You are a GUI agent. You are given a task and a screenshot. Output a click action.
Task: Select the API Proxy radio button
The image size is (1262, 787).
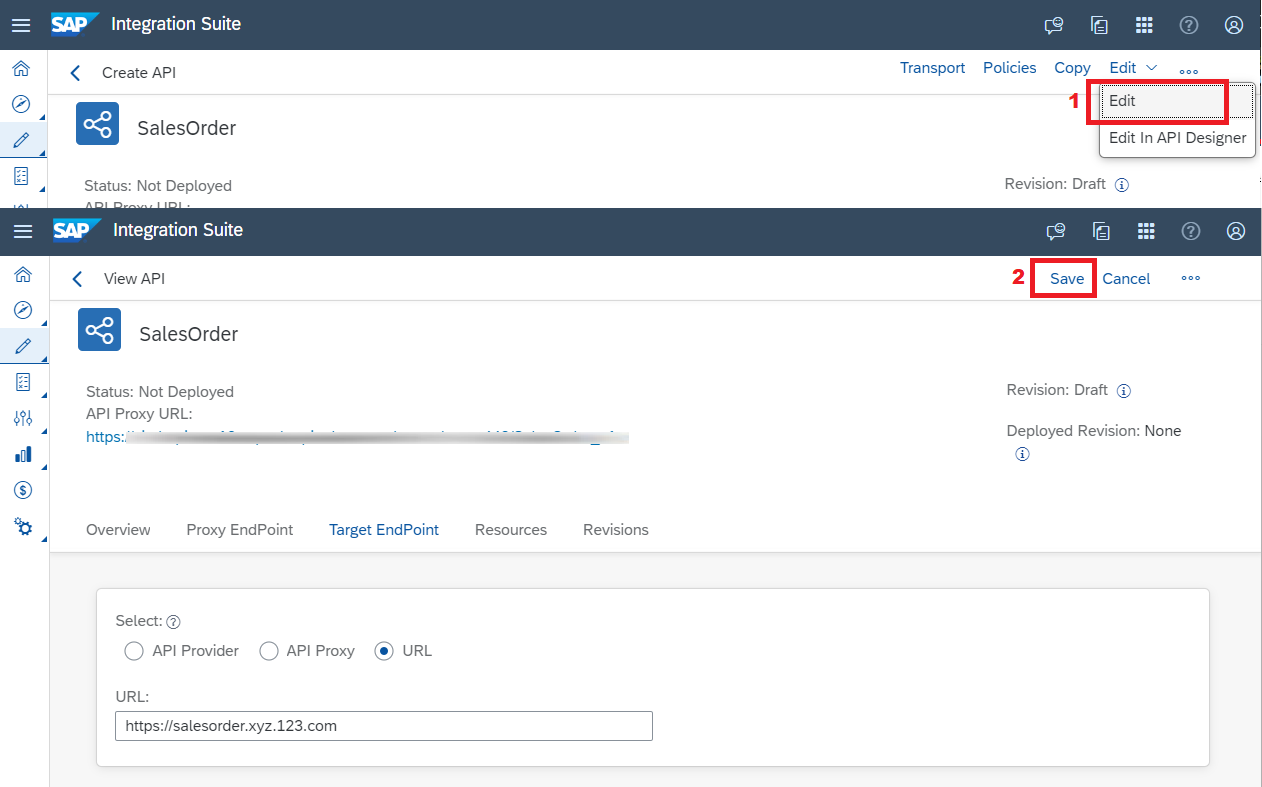click(268, 651)
